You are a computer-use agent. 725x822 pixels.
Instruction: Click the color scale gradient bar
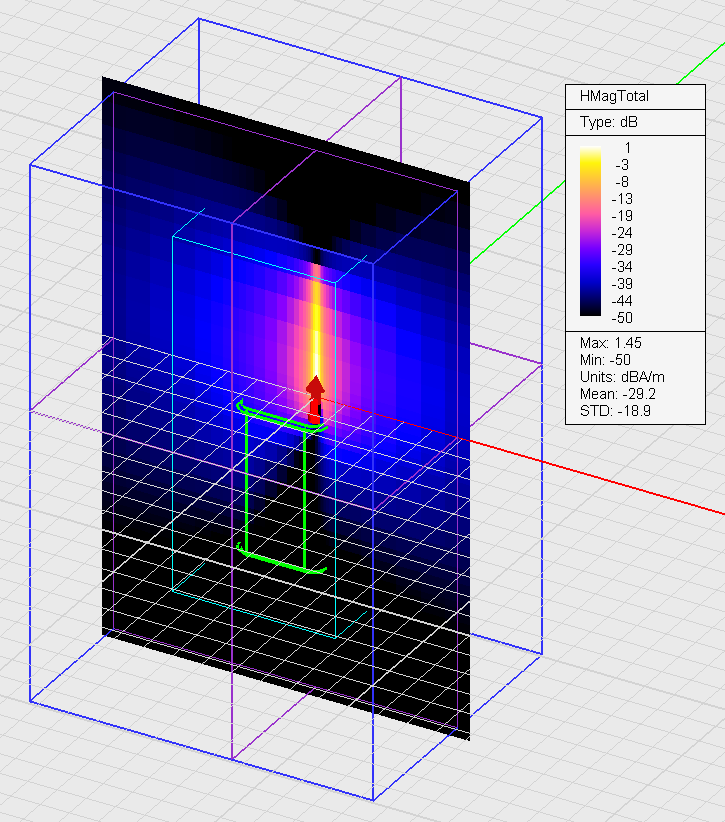pos(591,231)
